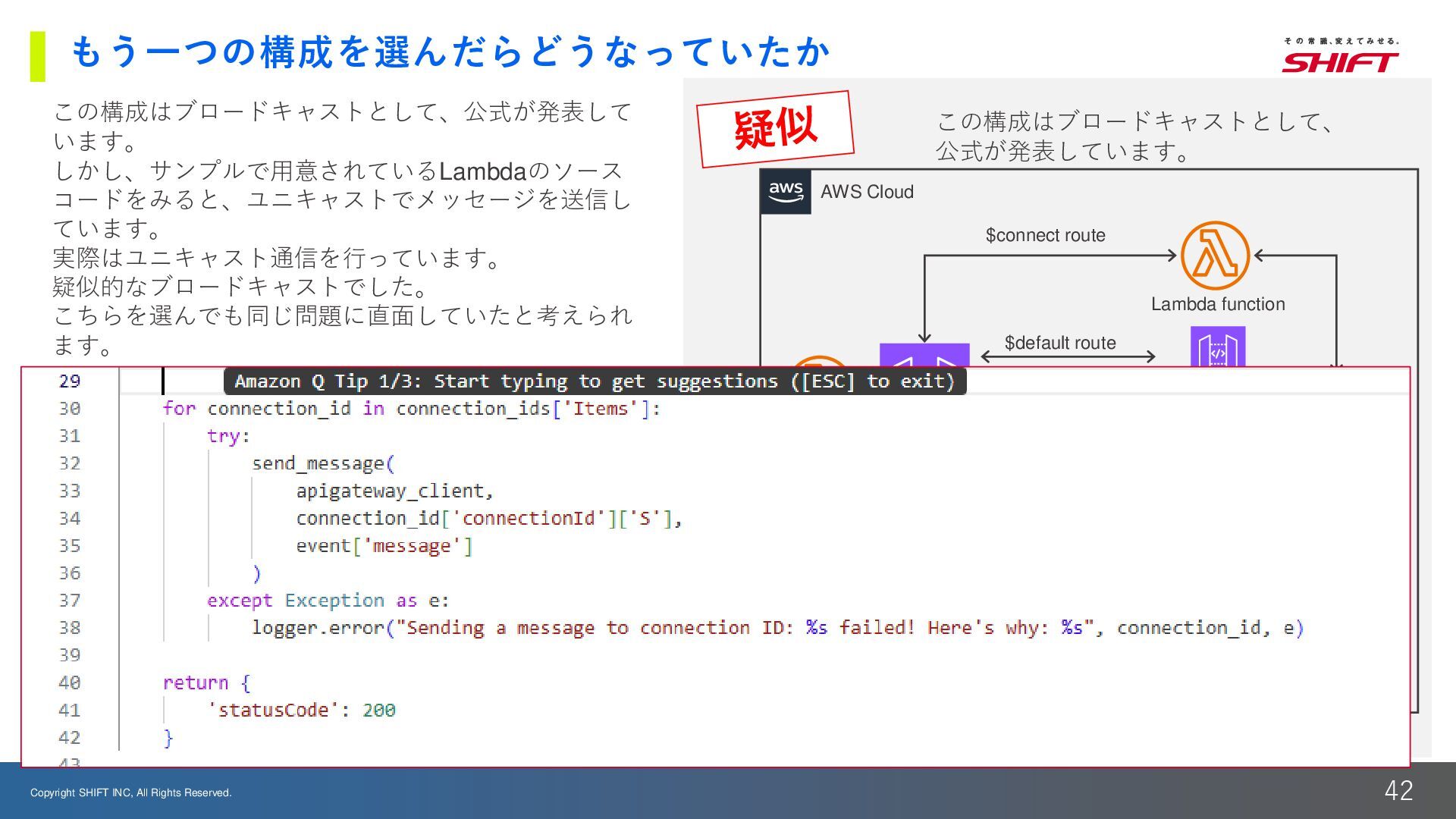The height and width of the screenshot is (819, 1456).
Task: Click line number 30 in the gutter
Action: point(70,409)
